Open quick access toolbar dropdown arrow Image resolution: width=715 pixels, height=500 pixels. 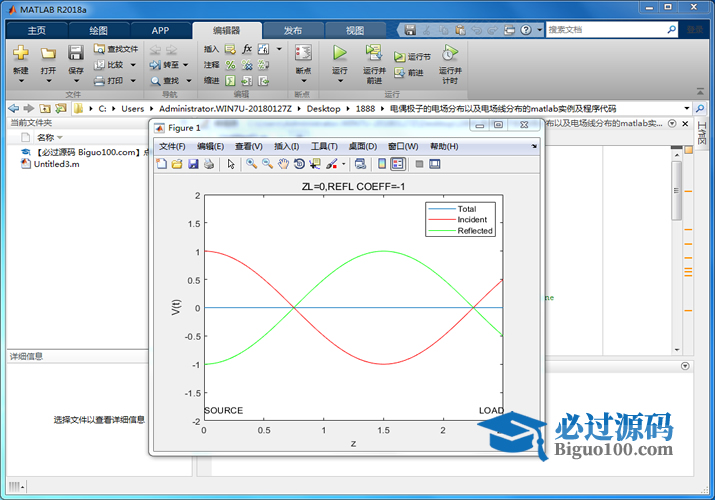539,30
